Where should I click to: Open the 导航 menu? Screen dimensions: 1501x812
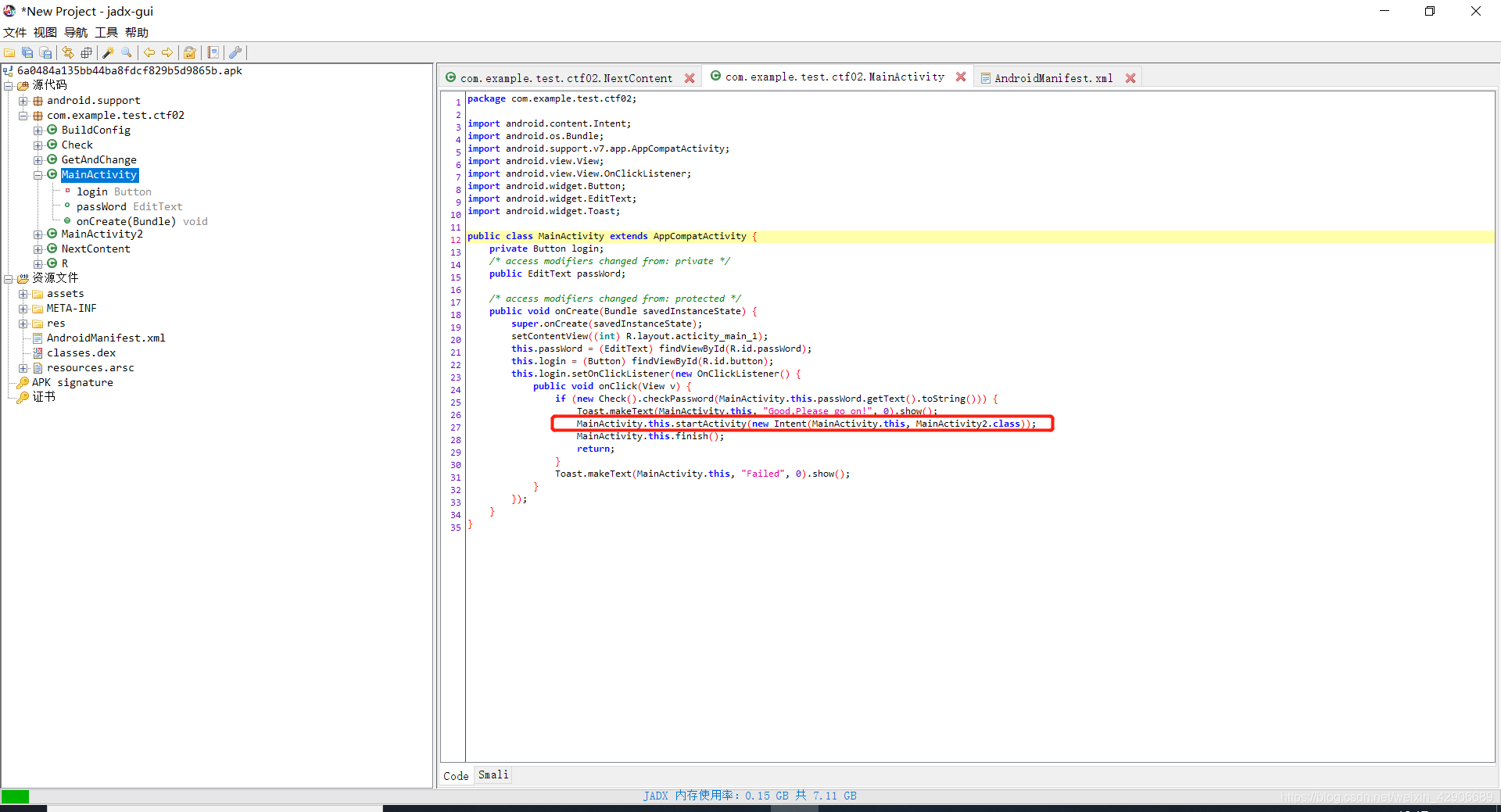click(76, 32)
